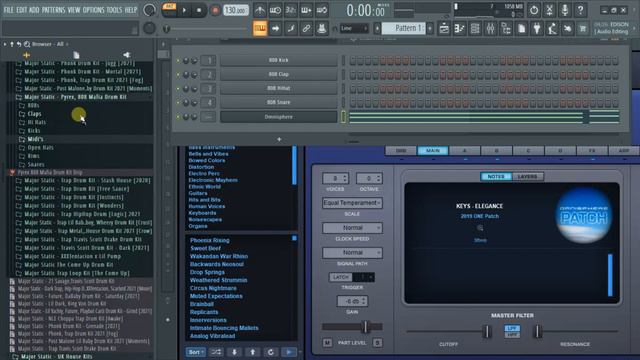This screenshot has width=640, height=360.
Task: Toggle the M mute button by Part Level
Action: point(327,343)
